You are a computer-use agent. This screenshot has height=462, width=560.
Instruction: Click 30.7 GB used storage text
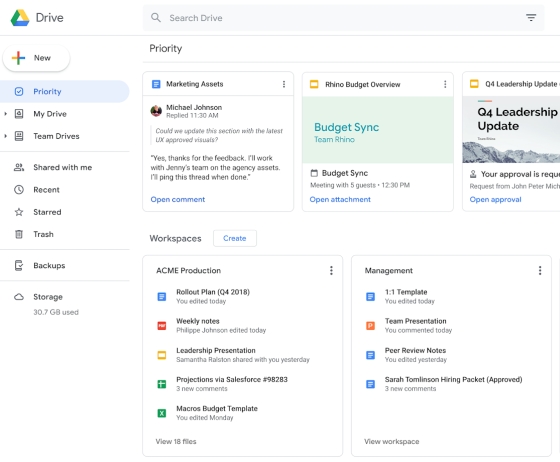click(56, 312)
